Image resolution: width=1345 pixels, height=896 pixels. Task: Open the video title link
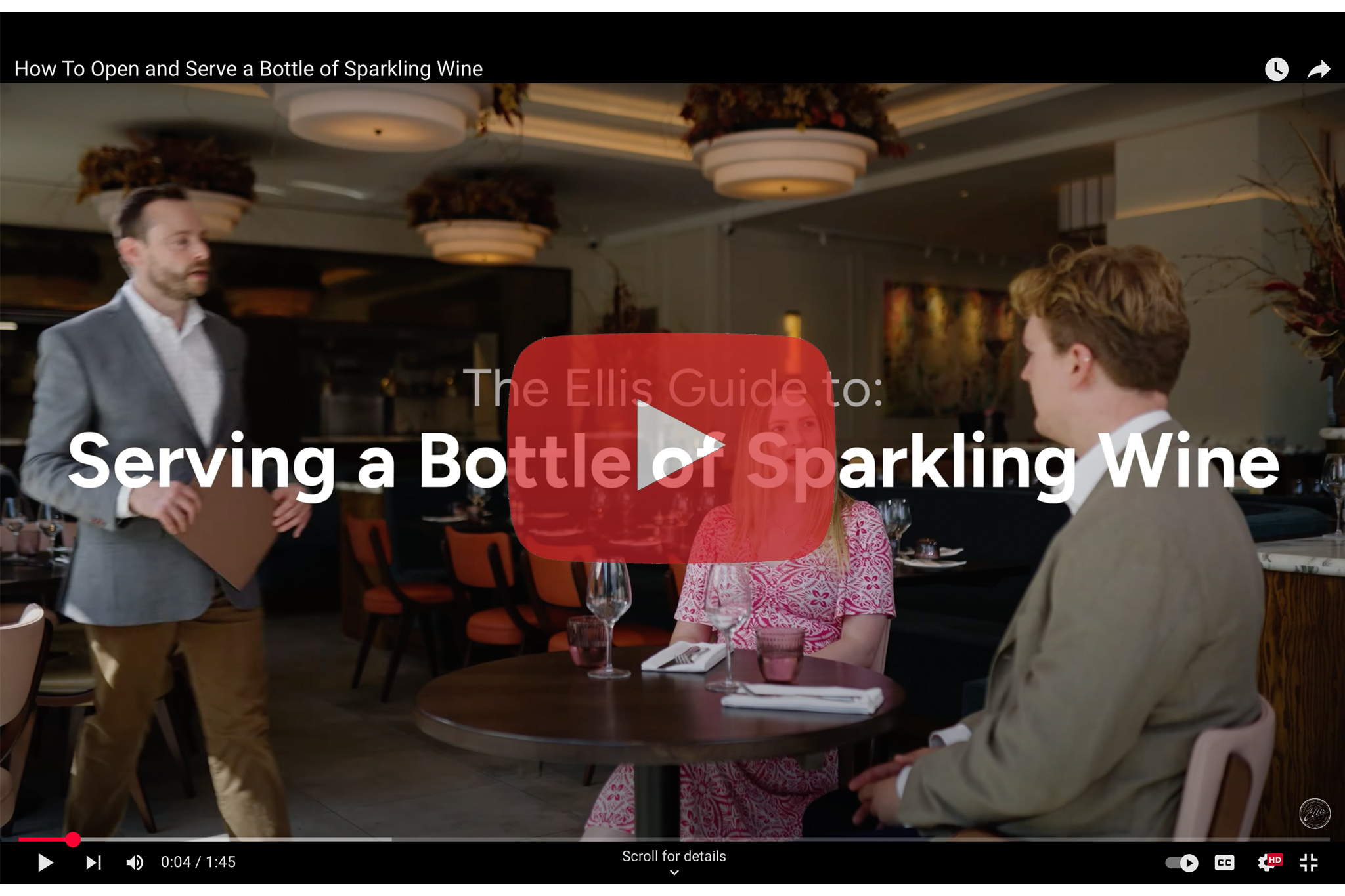(248, 69)
